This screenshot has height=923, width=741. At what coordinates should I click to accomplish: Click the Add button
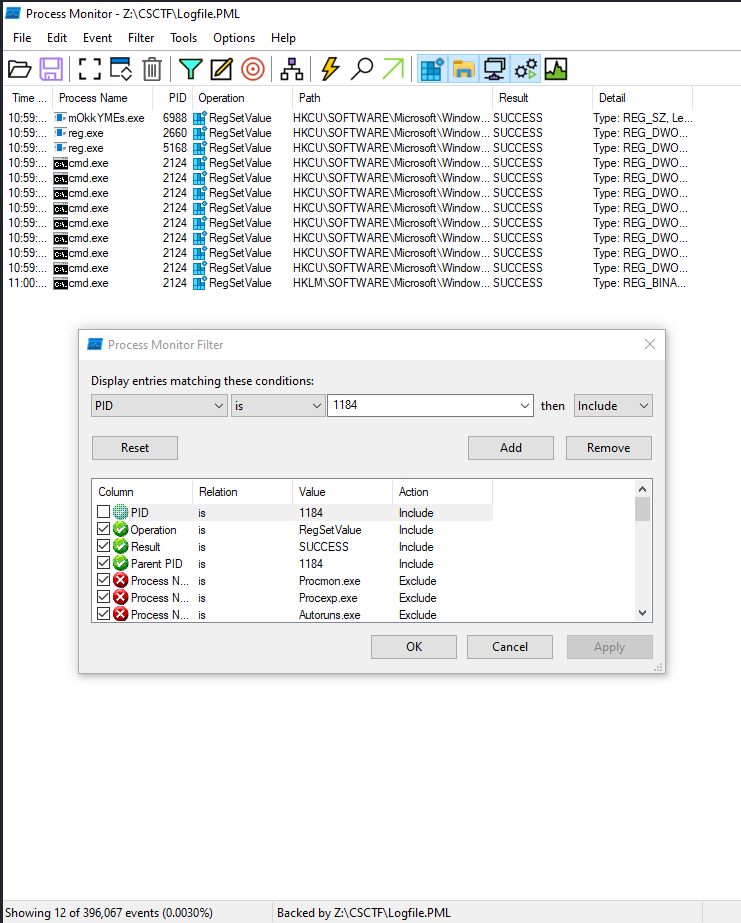coord(510,448)
